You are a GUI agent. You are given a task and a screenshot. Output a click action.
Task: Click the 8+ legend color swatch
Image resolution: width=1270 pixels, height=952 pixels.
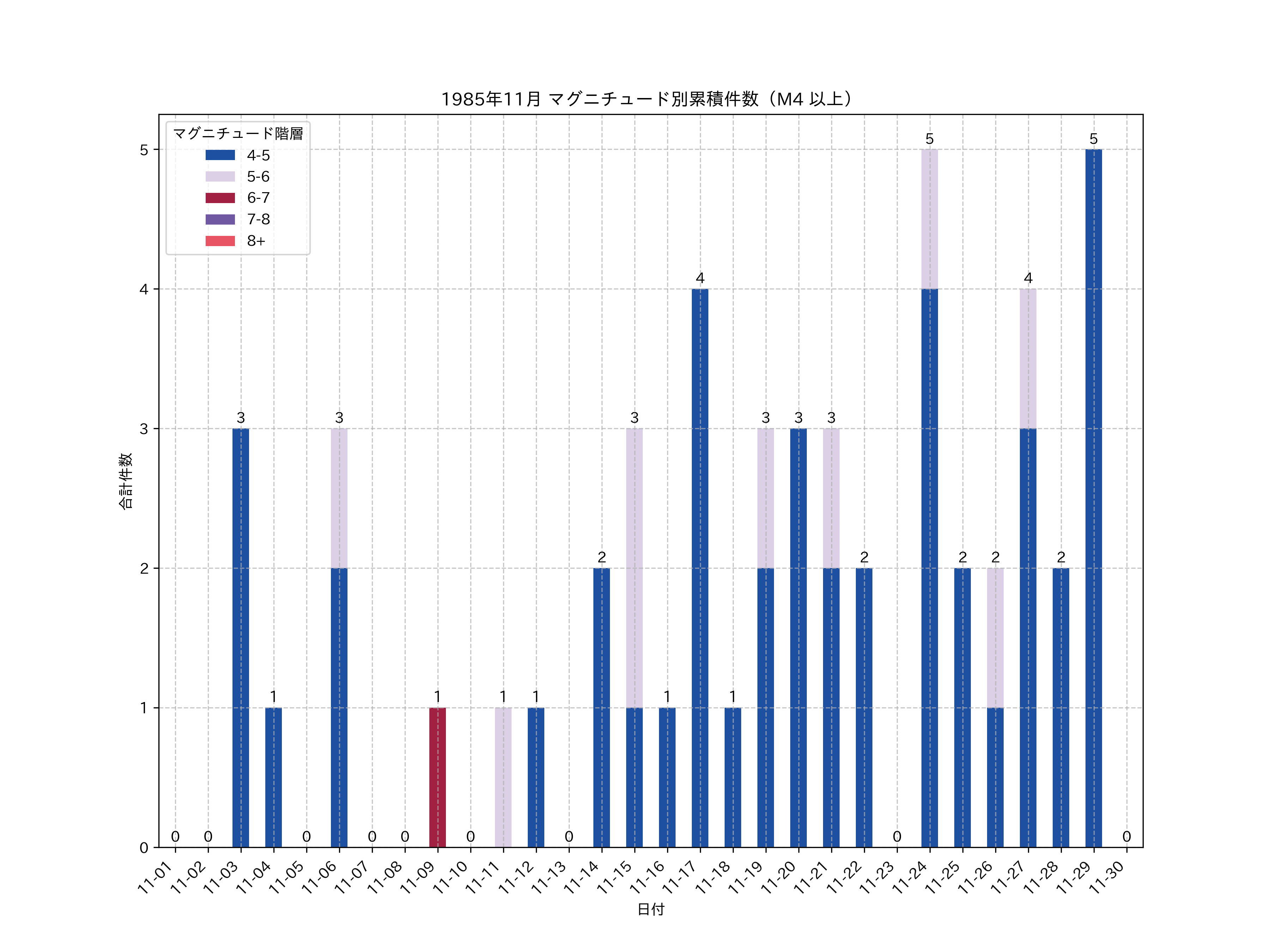click(x=220, y=241)
